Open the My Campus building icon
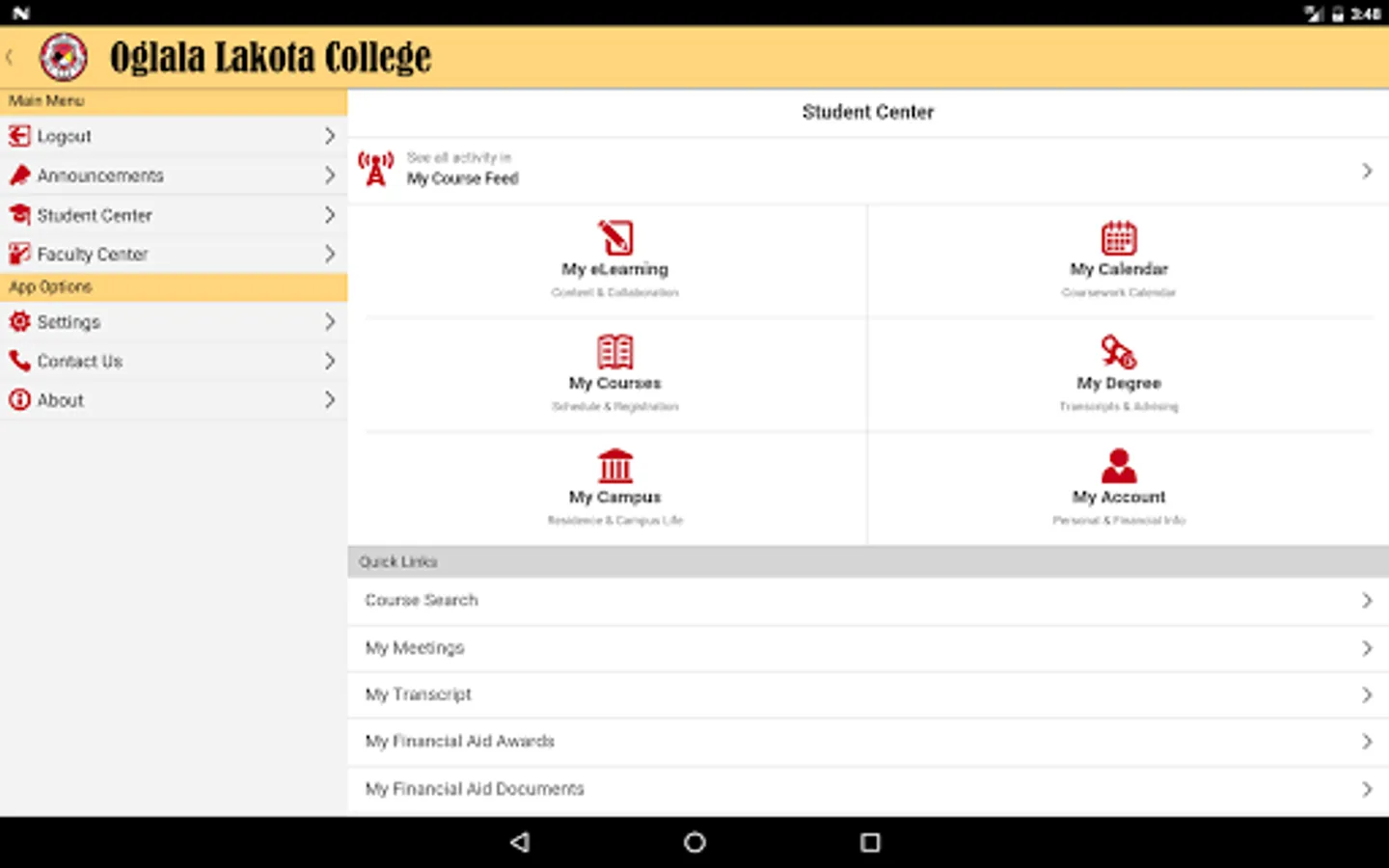Image resolution: width=1389 pixels, height=868 pixels. pyautogui.click(x=615, y=465)
